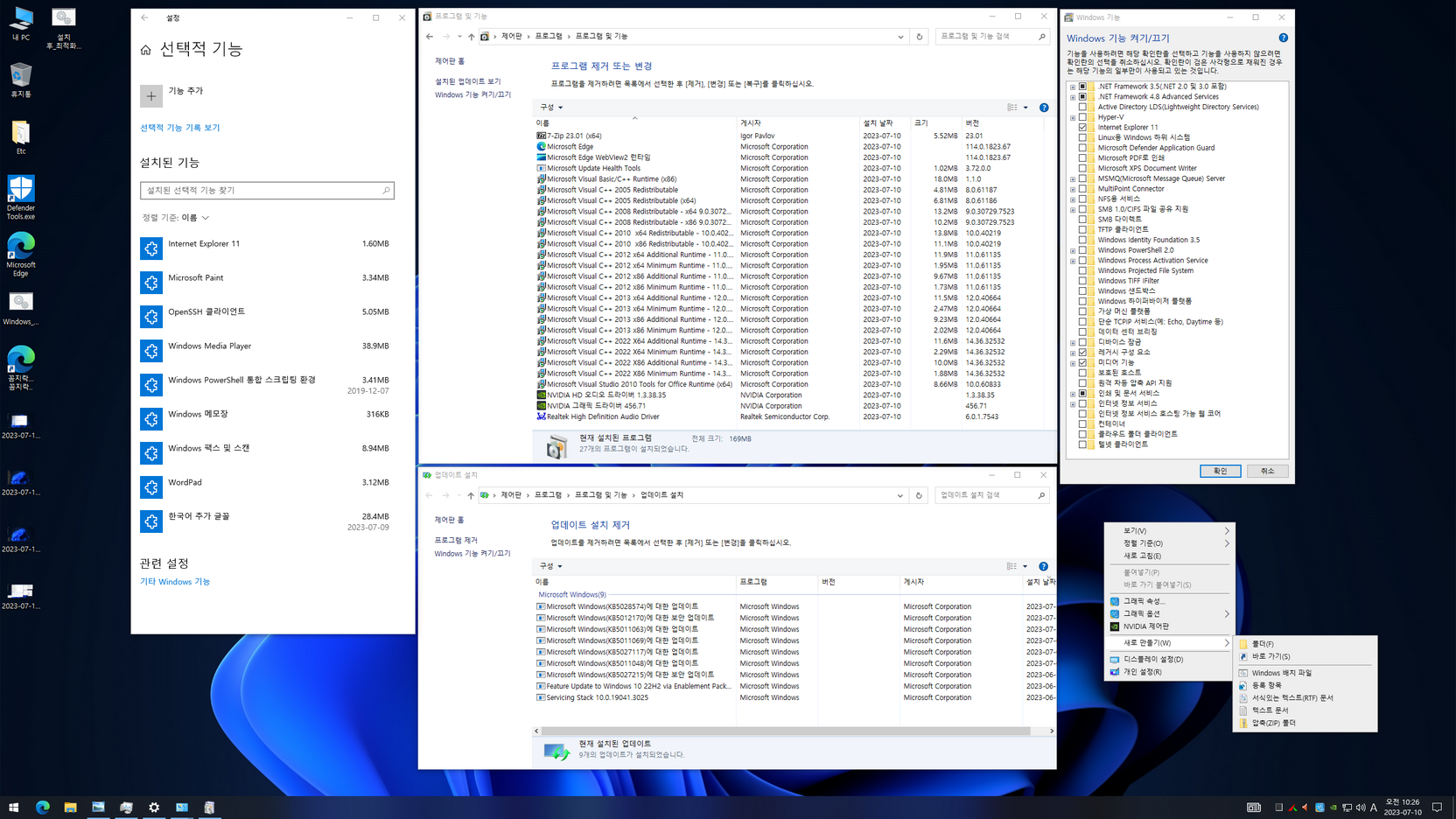Go back with the Settings window back arrow

click(x=145, y=17)
